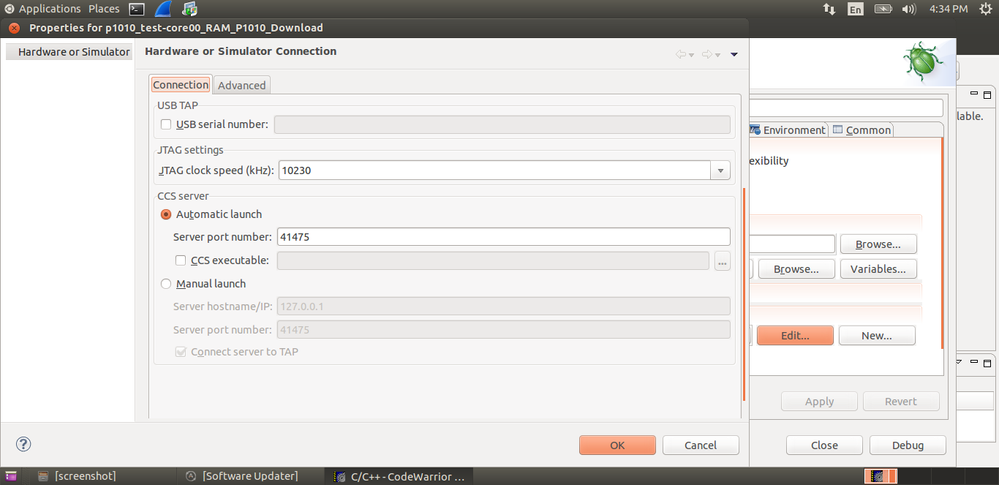Screen dimensions: 999x485
Task: Click the JTAG clock speed field showing 10230
Action: point(495,171)
